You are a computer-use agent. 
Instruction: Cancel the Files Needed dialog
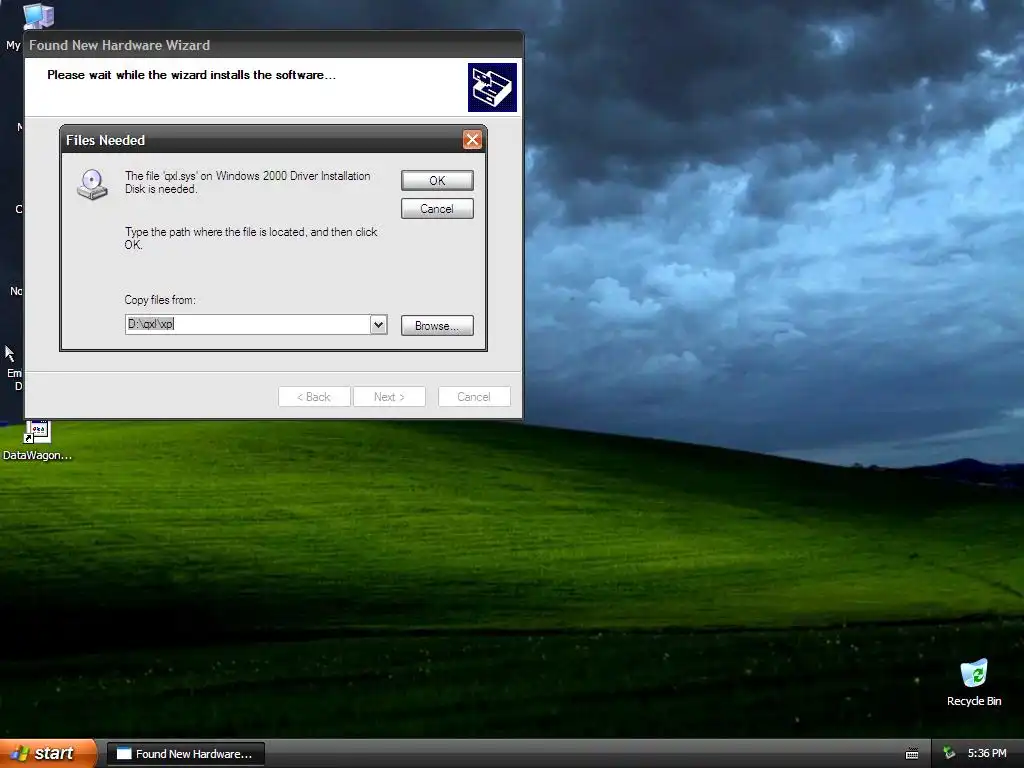(x=437, y=209)
